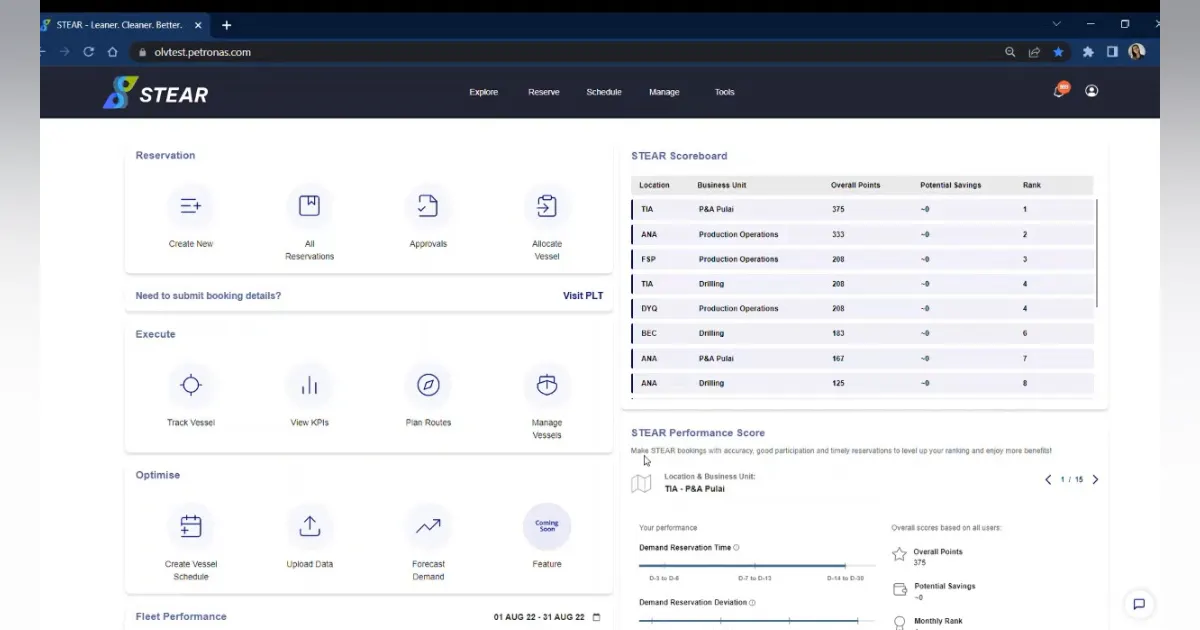The width and height of the screenshot is (1200, 630).
Task: Click the Potential Savings wallet icon
Action: tap(899, 589)
